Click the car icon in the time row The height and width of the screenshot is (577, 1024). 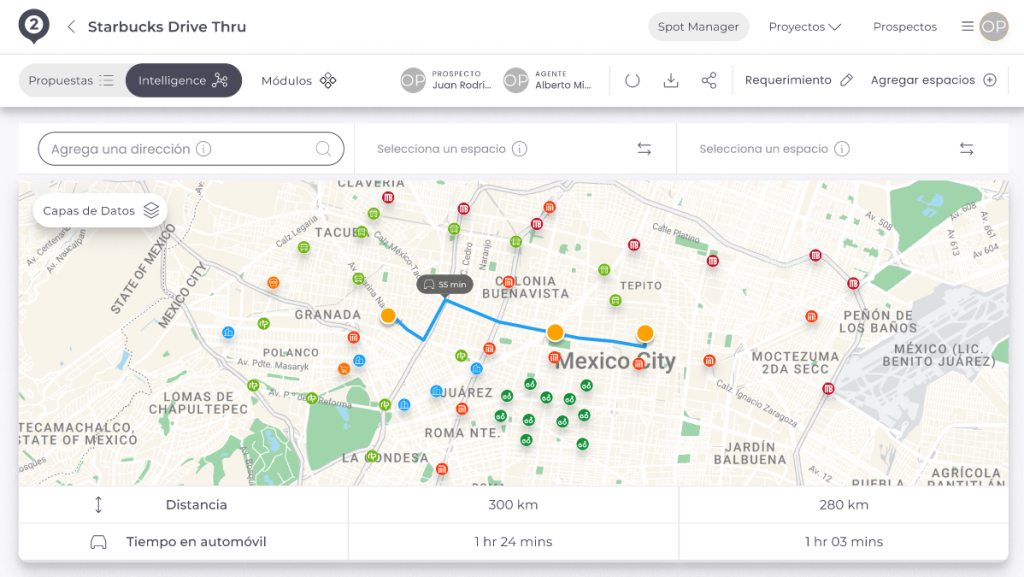[99, 542]
